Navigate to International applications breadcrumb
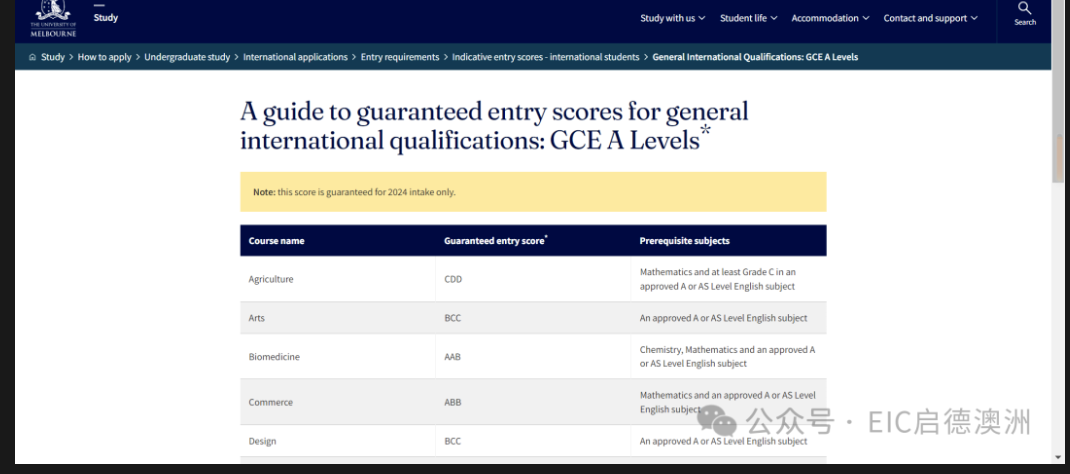 click(295, 57)
